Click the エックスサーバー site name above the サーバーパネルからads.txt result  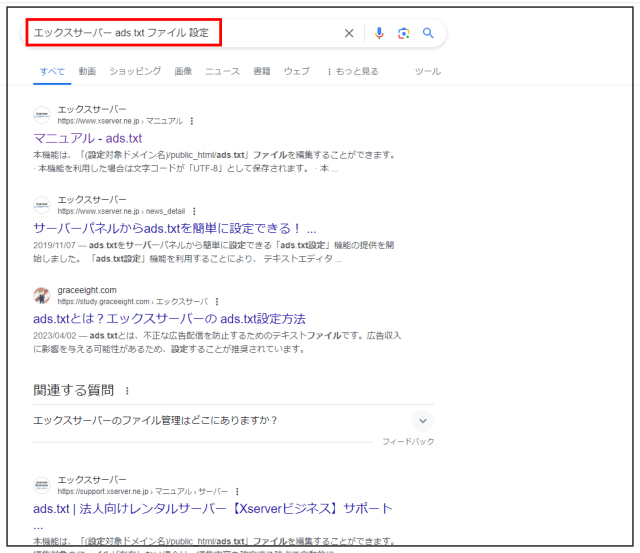pyautogui.click(x=92, y=200)
